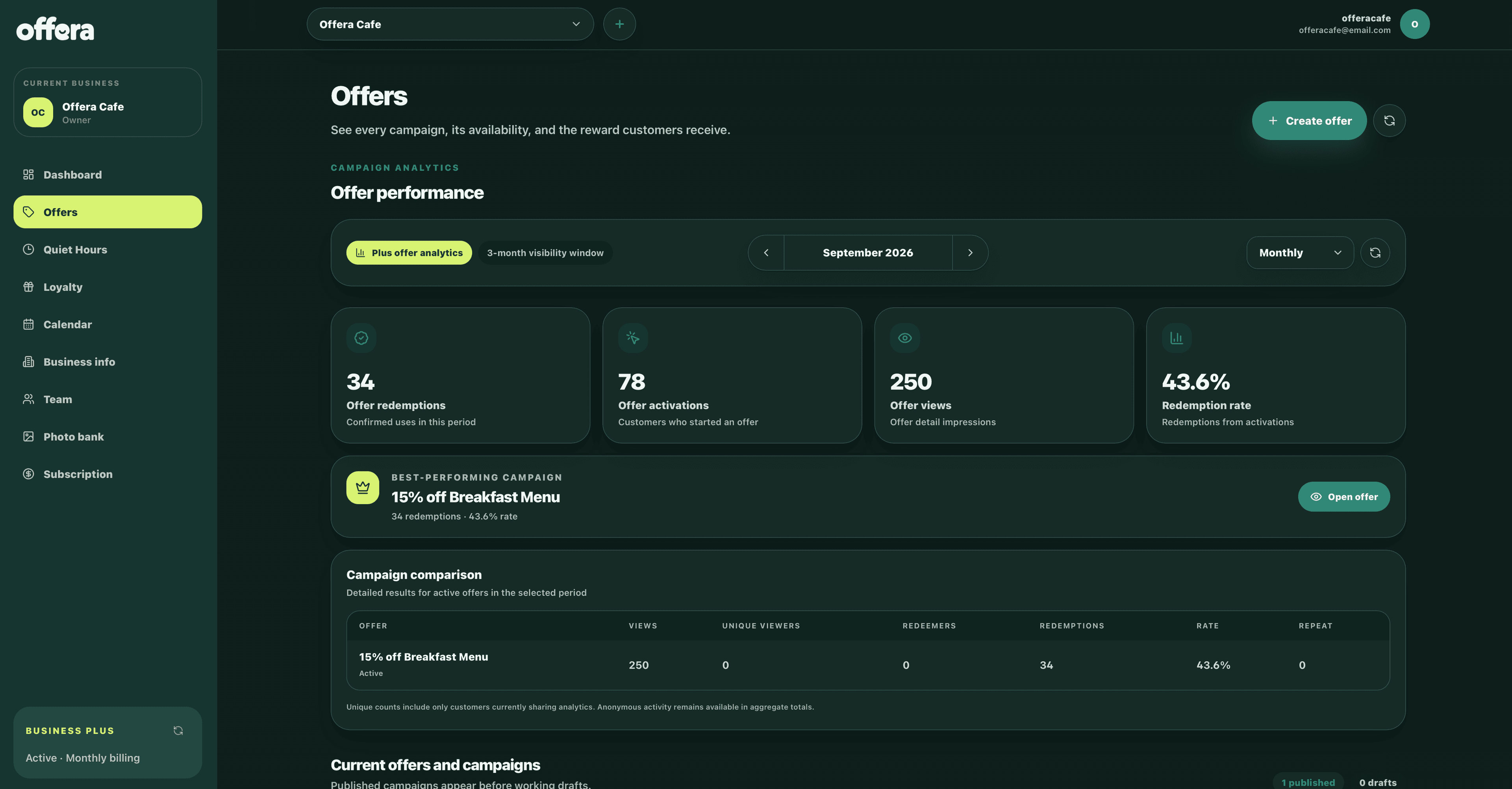Click the Offera logo
This screenshot has height=789, width=1512.
coord(55,29)
